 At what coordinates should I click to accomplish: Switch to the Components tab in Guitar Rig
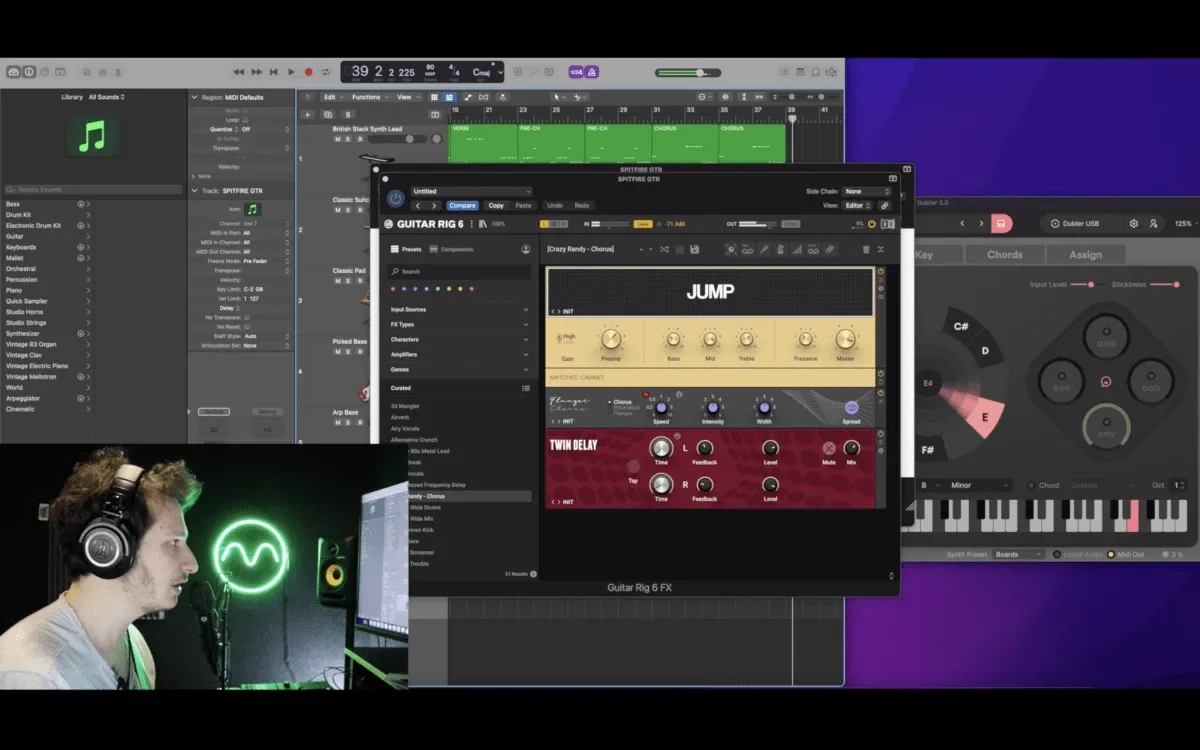(452, 249)
